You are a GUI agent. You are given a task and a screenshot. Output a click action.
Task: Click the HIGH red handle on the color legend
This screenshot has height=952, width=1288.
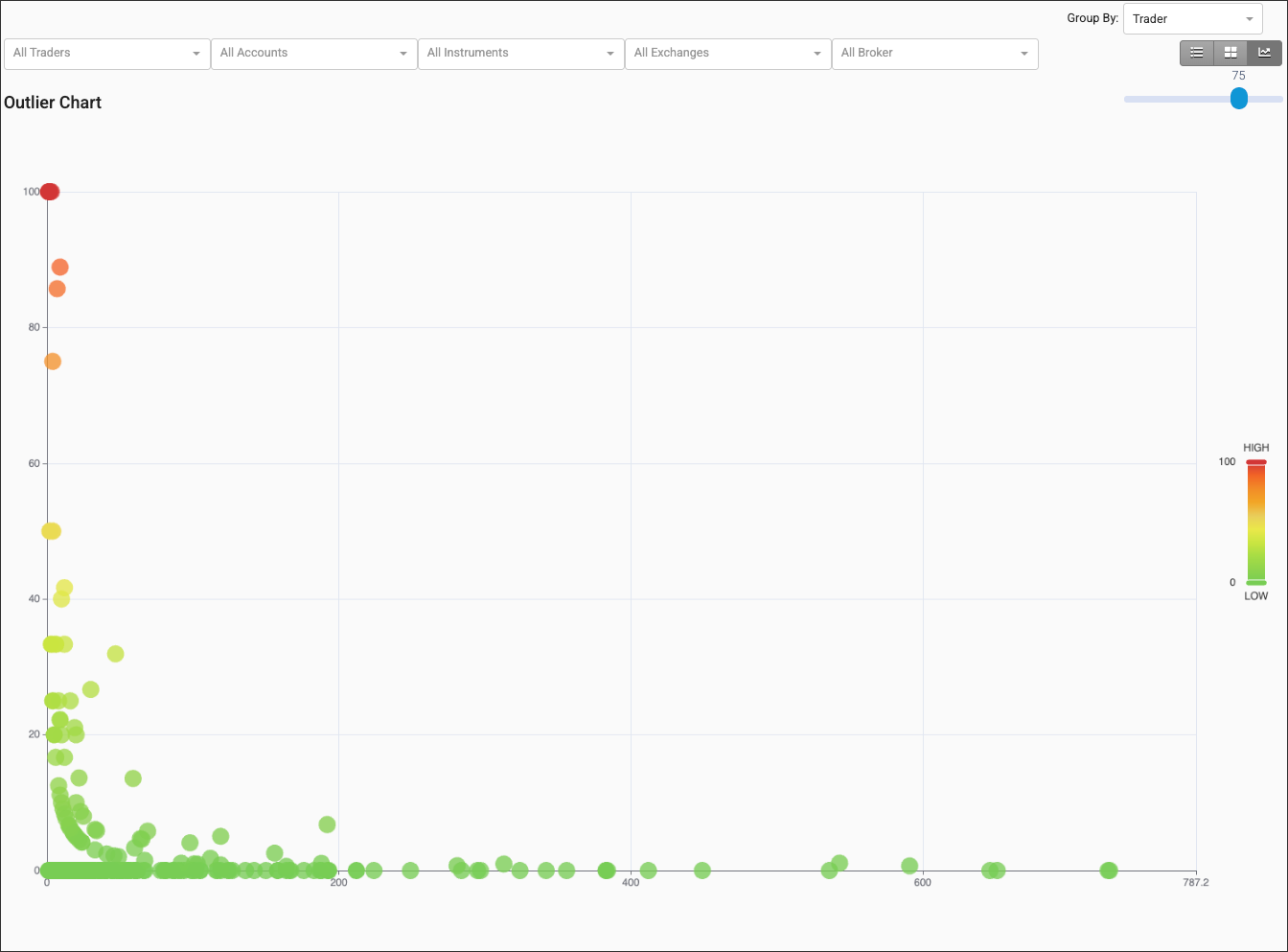point(1256,462)
